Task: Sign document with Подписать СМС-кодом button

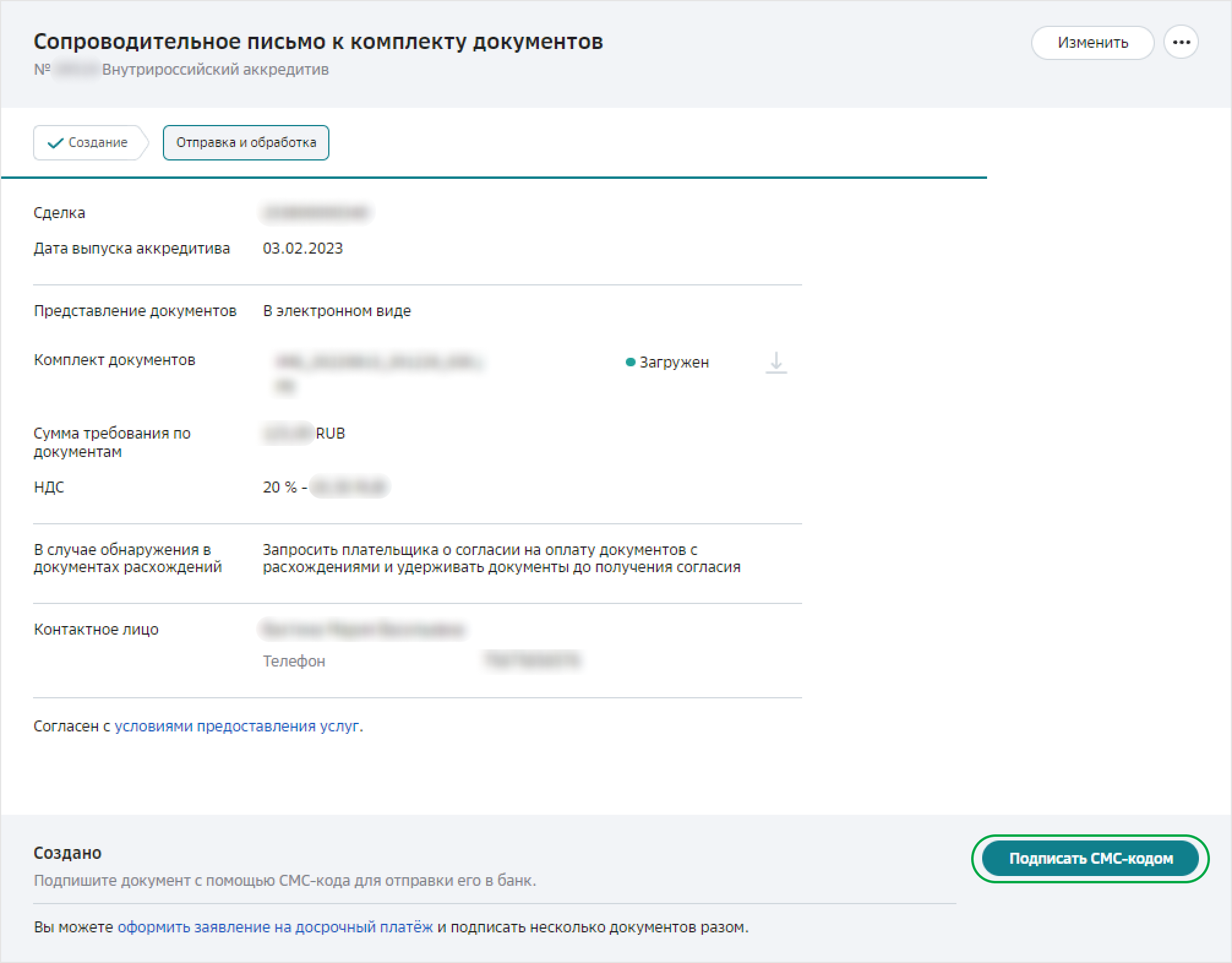Action: point(1091,858)
